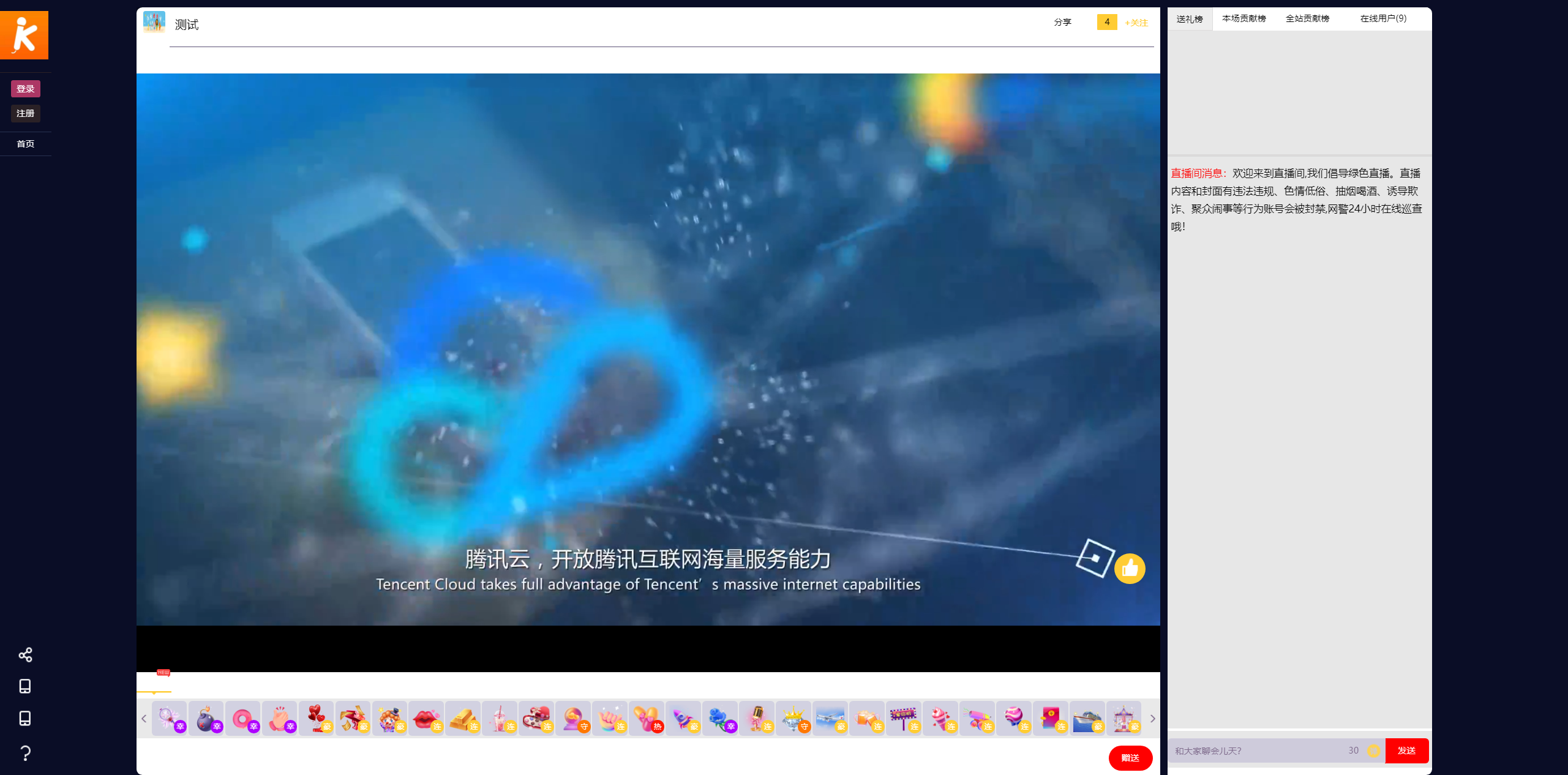Send the gift with 赠送 button
Image resolution: width=1568 pixels, height=775 pixels.
pyautogui.click(x=1130, y=758)
